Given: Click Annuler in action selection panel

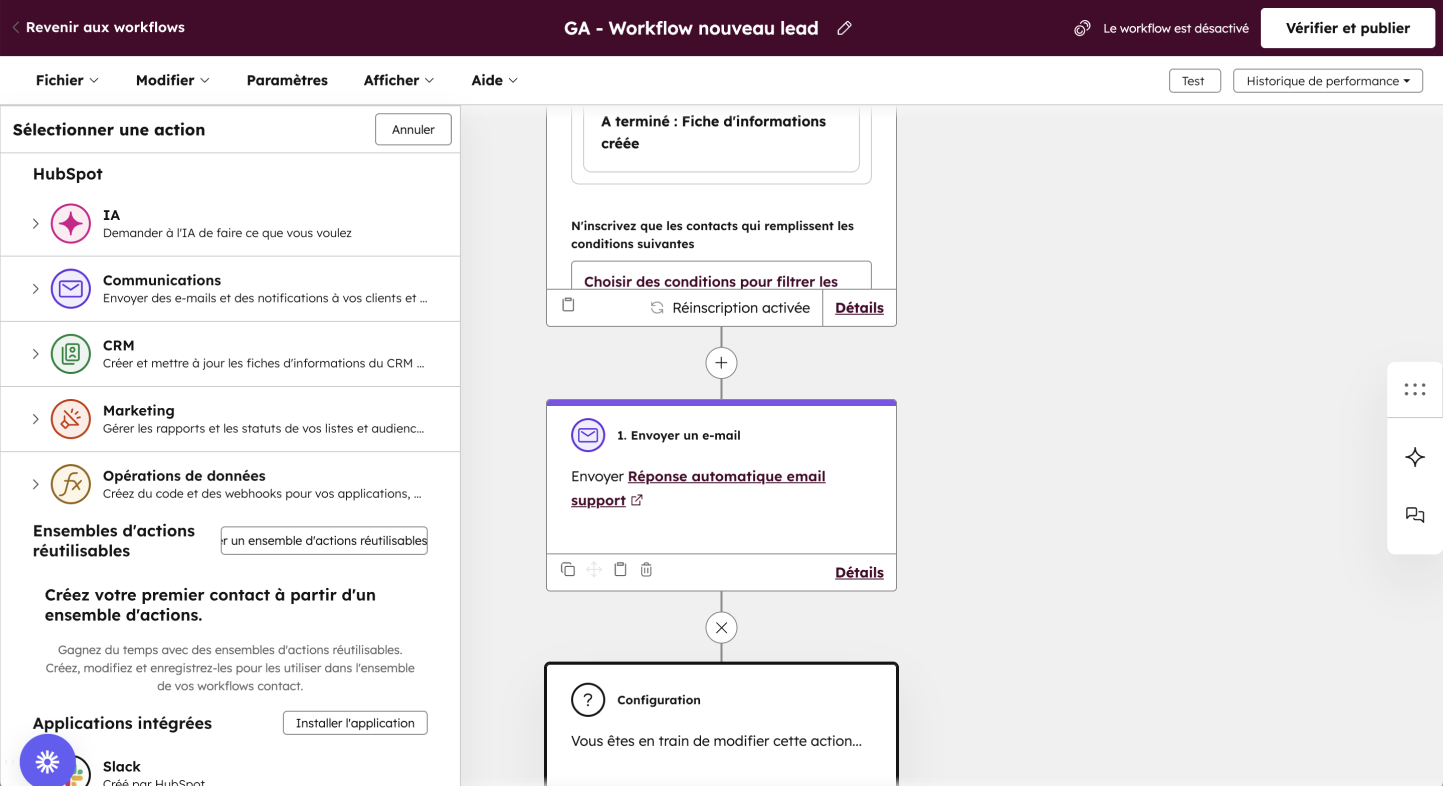Looking at the screenshot, I should (413, 129).
